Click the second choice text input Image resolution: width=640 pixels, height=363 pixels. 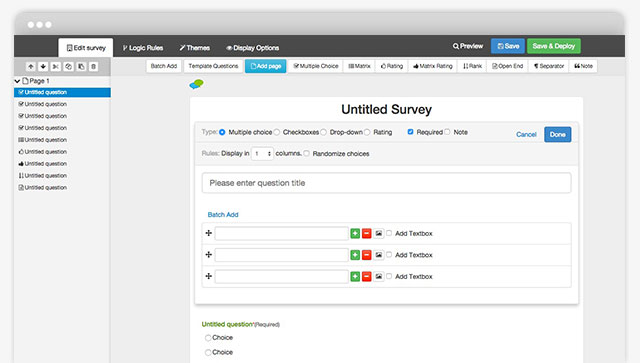[x=282, y=255]
